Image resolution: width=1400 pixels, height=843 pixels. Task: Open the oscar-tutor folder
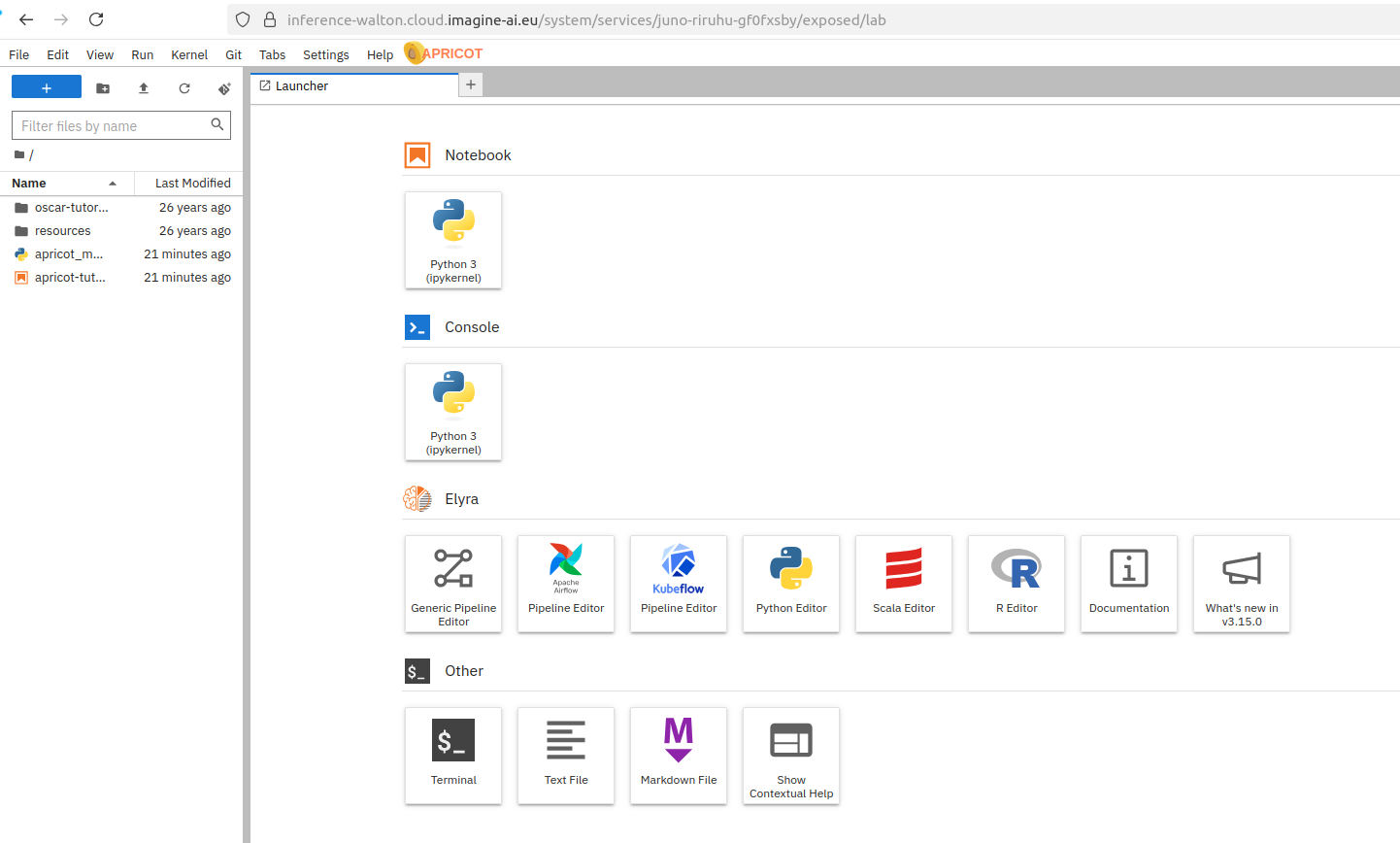coord(71,208)
